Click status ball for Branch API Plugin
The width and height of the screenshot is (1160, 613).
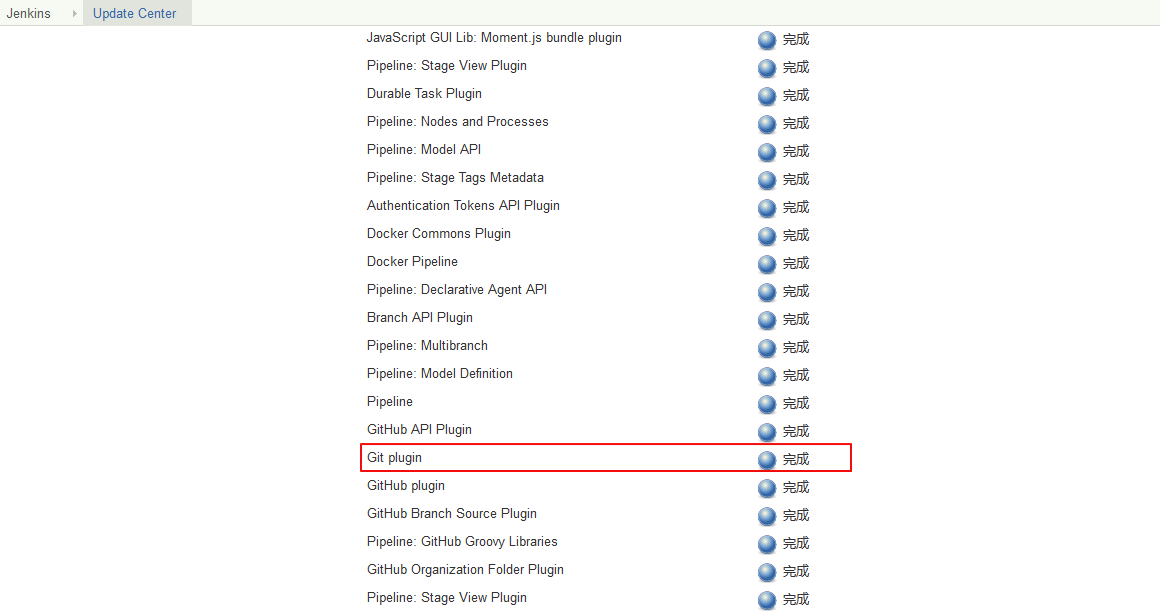[x=767, y=320]
